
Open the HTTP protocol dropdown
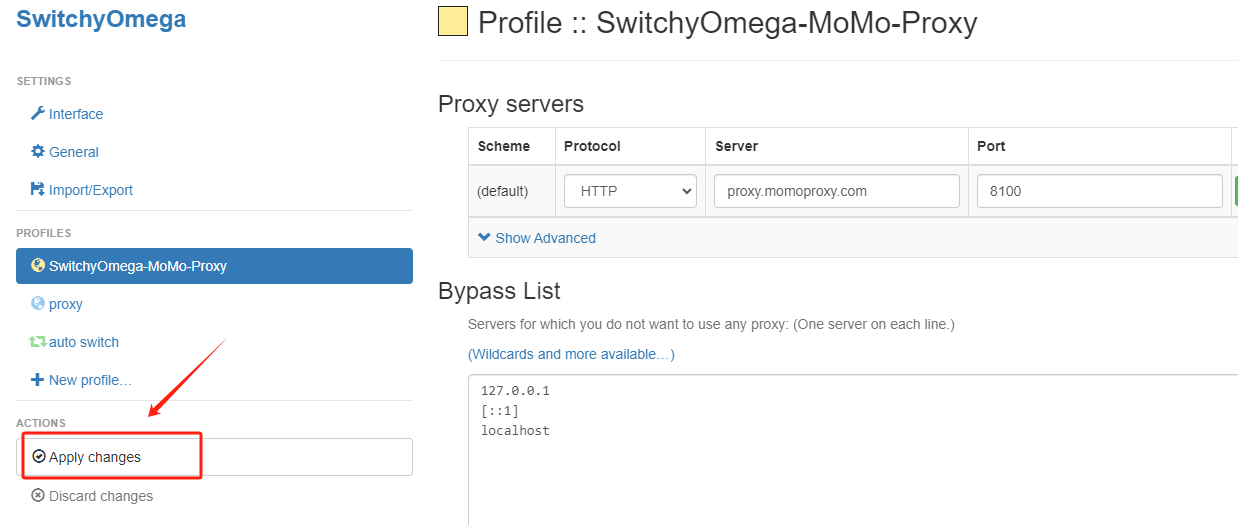click(630, 191)
